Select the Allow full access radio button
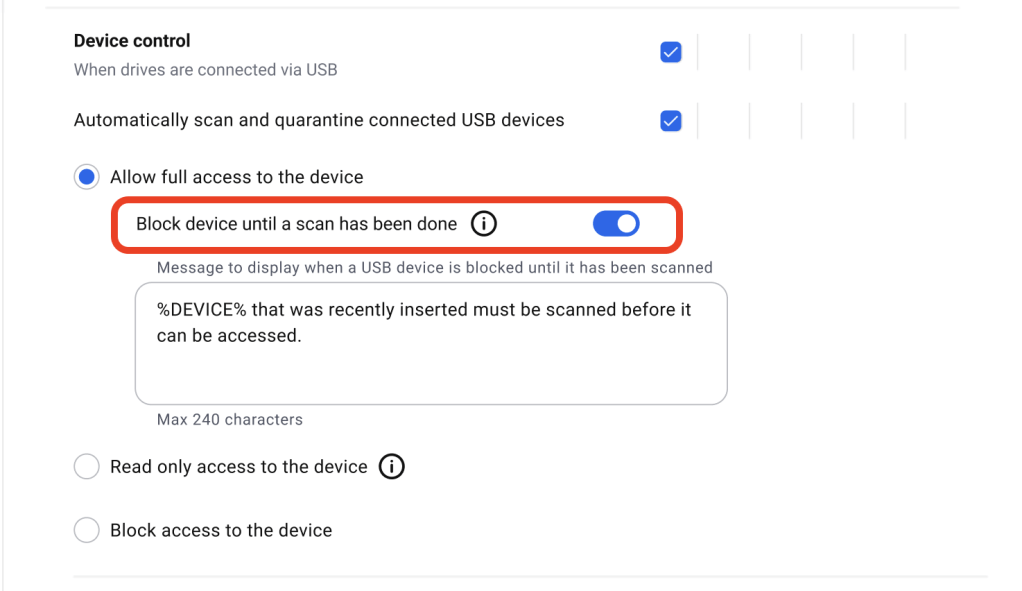Screen dimensions: 1022x591 click(87, 177)
